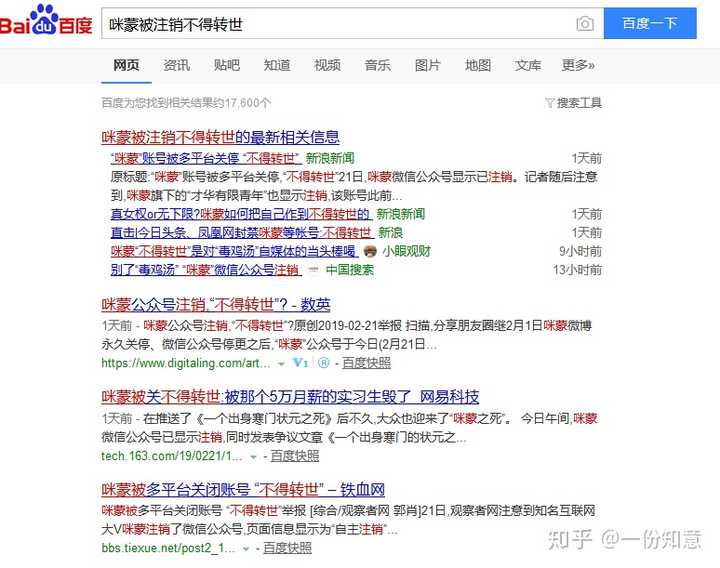This screenshot has height=568, width=720.
Task: Open 百度快照 for the tiexue result
Action: [x=287, y=548]
